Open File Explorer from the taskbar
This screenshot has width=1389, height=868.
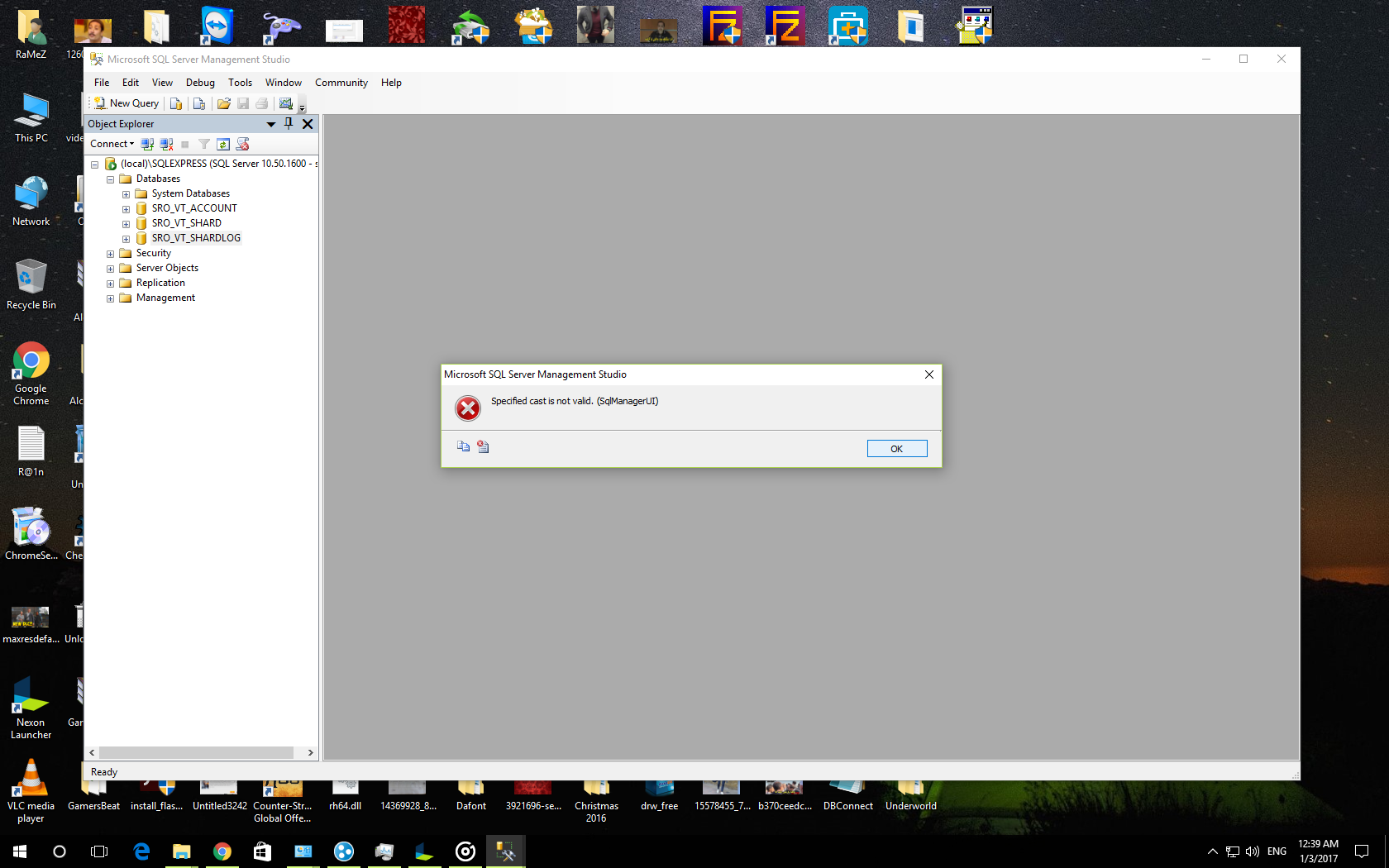coord(181,851)
